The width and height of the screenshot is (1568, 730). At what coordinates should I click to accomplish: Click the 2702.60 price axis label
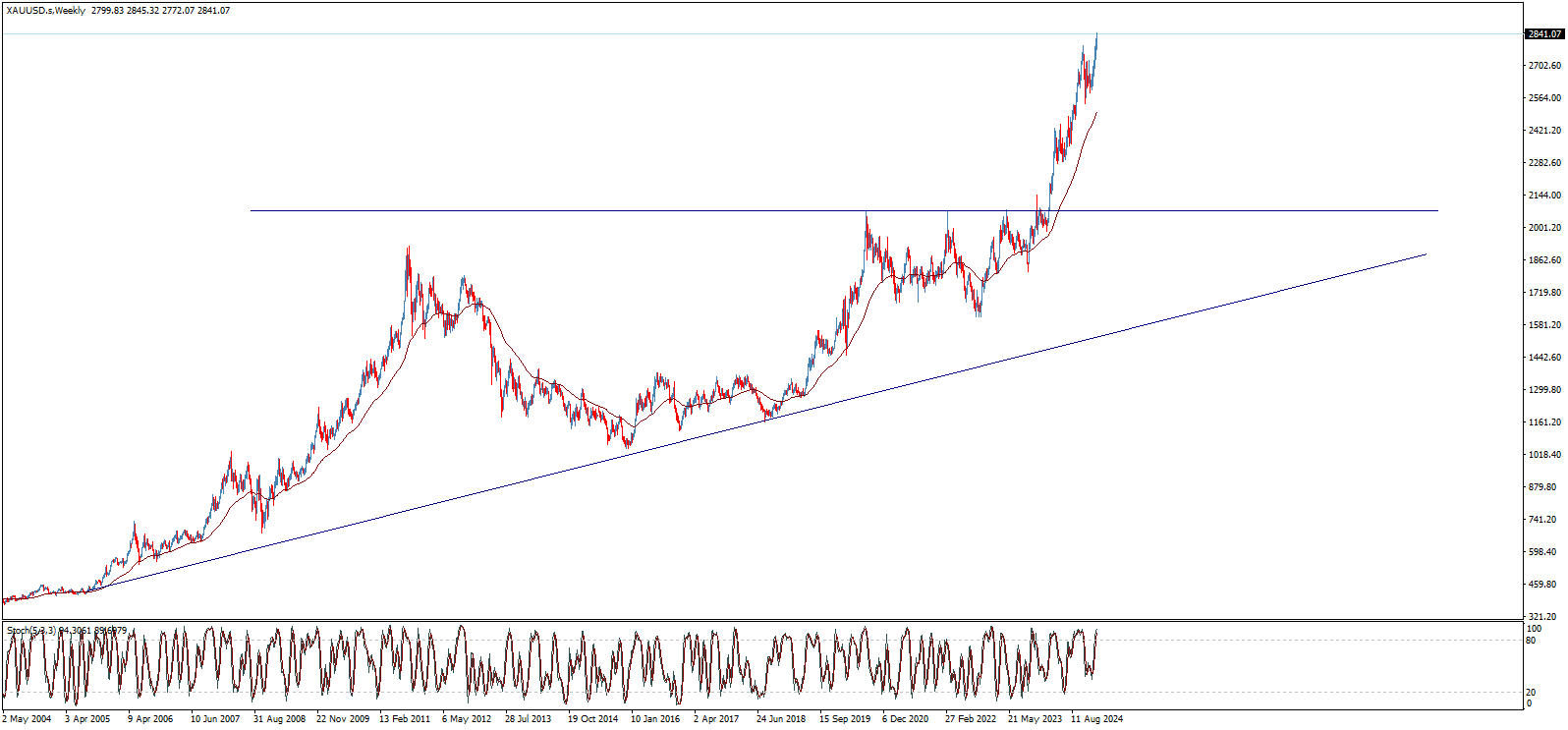[1544, 66]
